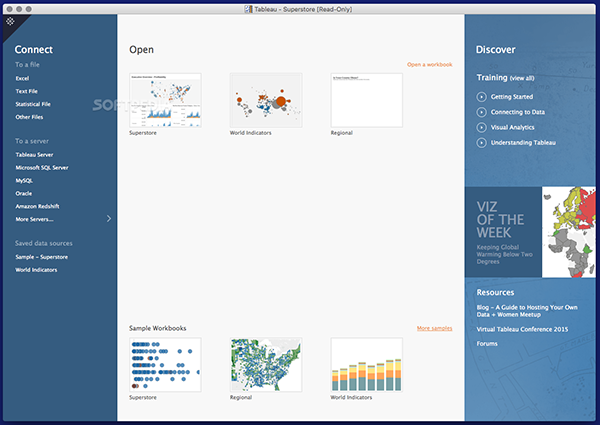Open the Superstore sample workbook thumbnail

point(165,365)
